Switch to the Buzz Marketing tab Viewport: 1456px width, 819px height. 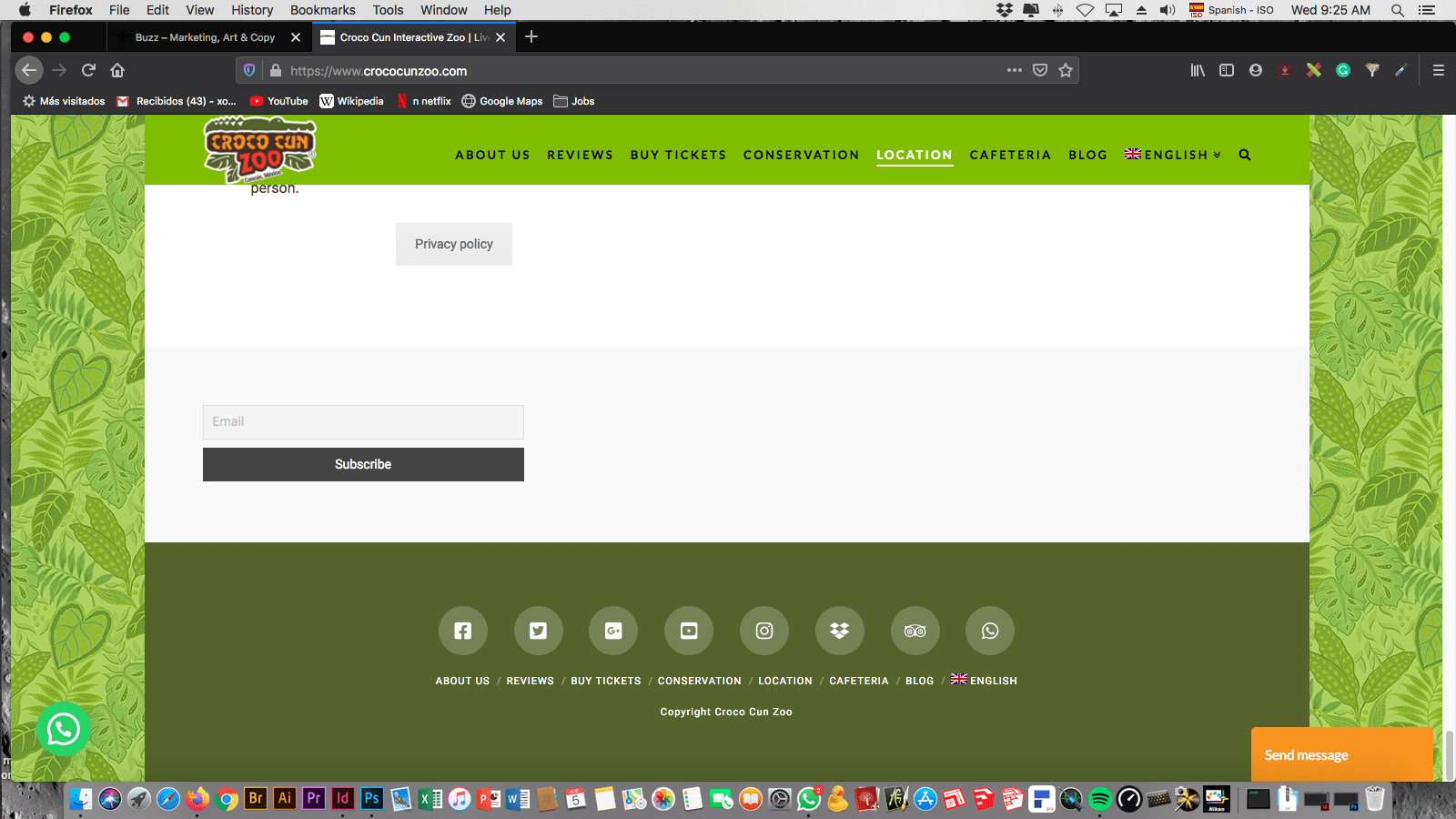click(205, 37)
